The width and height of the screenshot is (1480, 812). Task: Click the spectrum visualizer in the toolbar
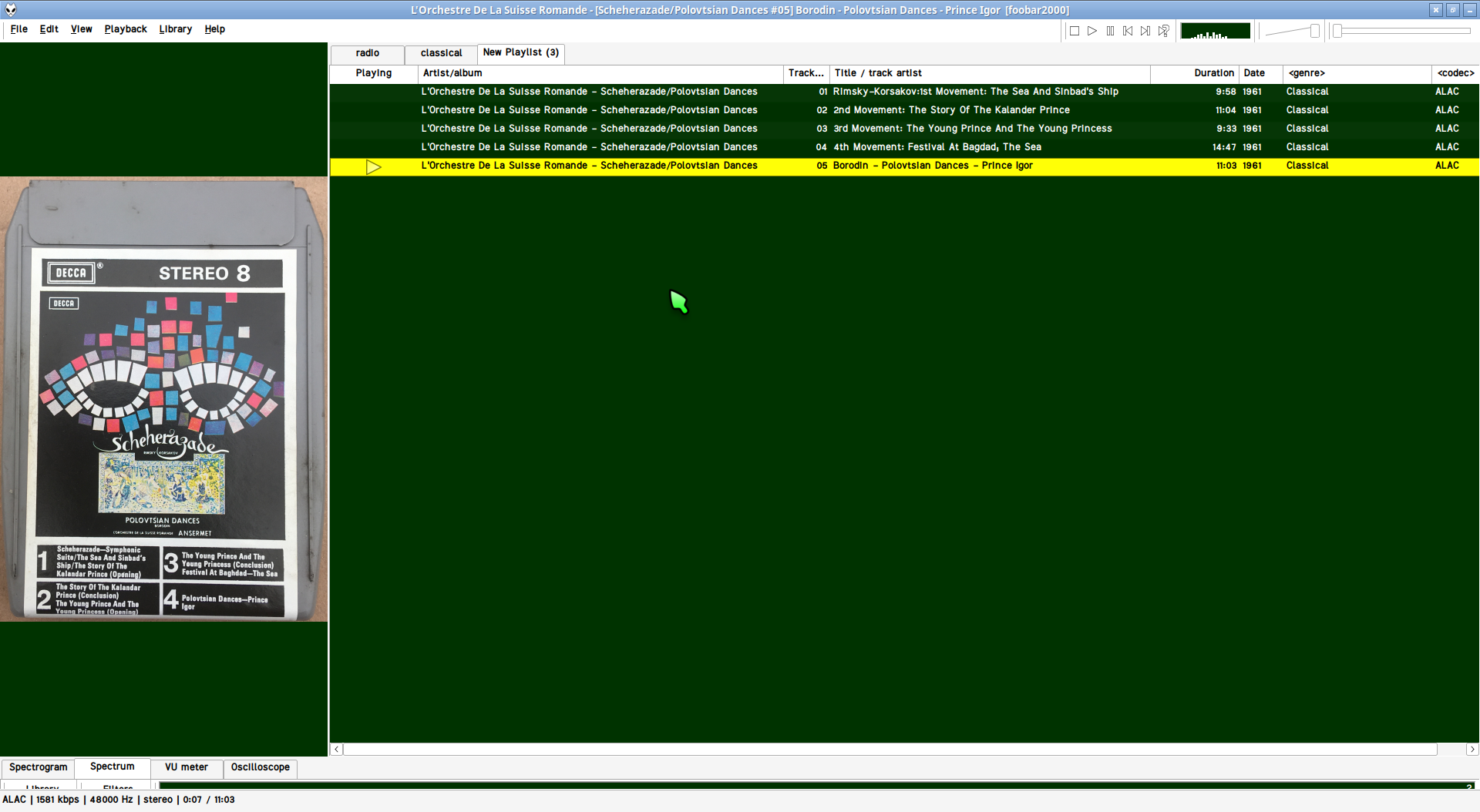click(1216, 31)
